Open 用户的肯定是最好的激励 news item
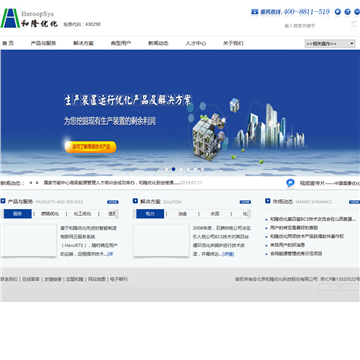Image resolution: width=360 pixels, height=360 pixels. point(294,228)
